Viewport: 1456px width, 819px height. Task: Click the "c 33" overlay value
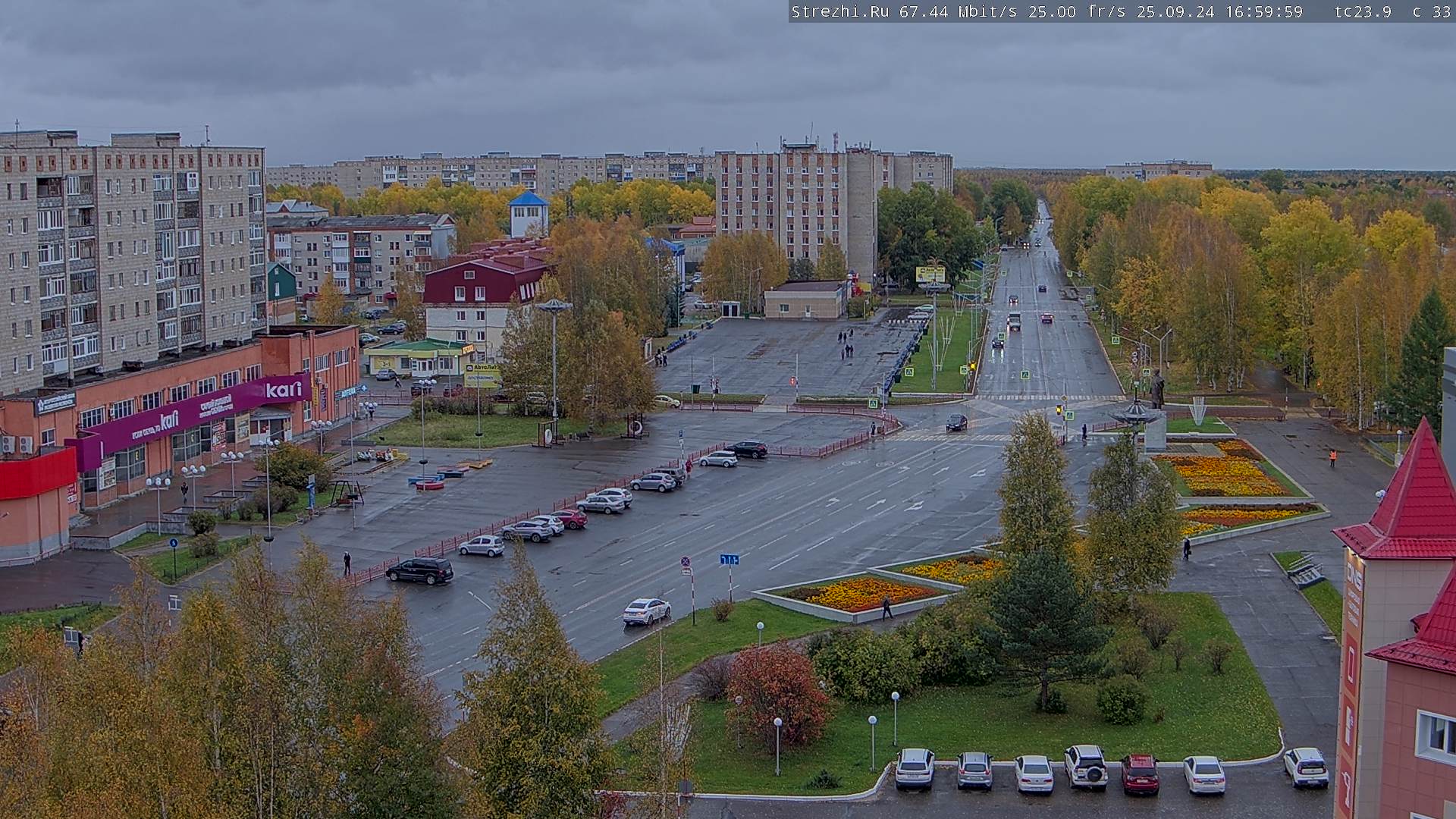[x=1432, y=11]
